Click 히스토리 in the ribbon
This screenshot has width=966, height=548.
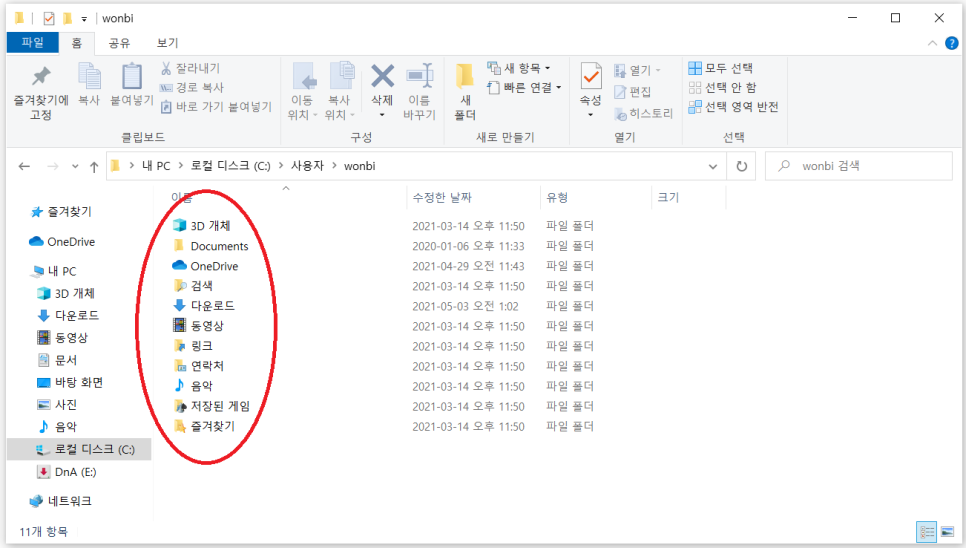[643, 113]
